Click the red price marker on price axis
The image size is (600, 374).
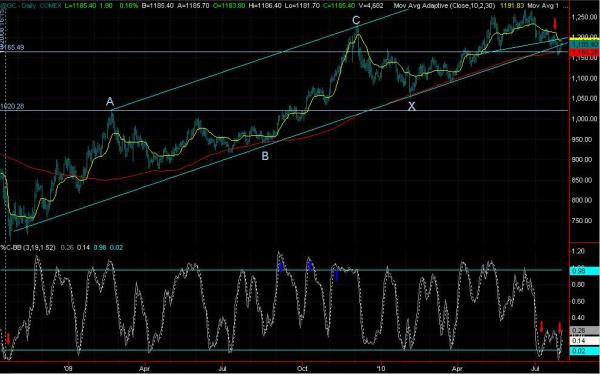click(585, 51)
